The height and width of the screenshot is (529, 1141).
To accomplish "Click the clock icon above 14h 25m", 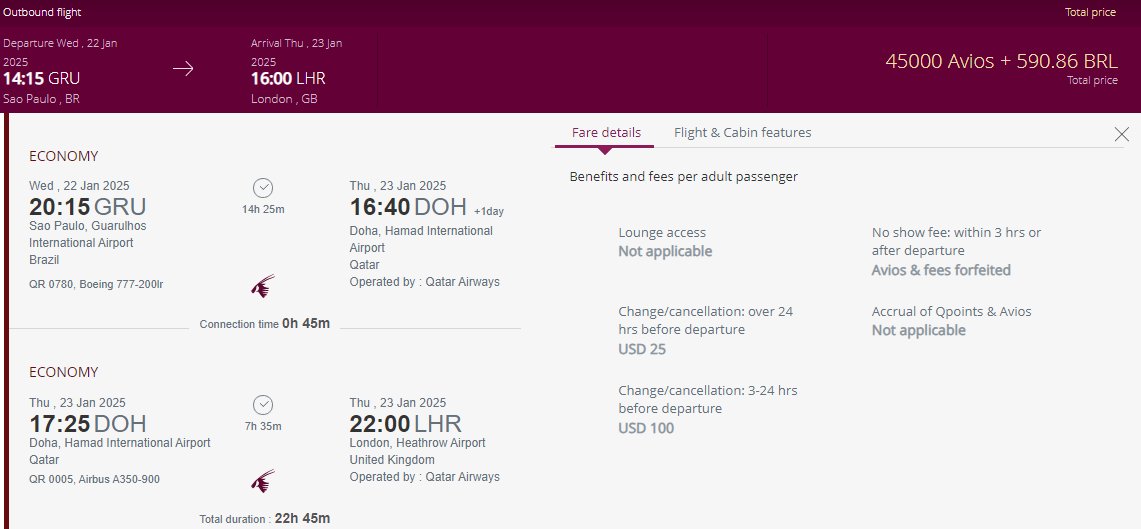I will [x=263, y=188].
